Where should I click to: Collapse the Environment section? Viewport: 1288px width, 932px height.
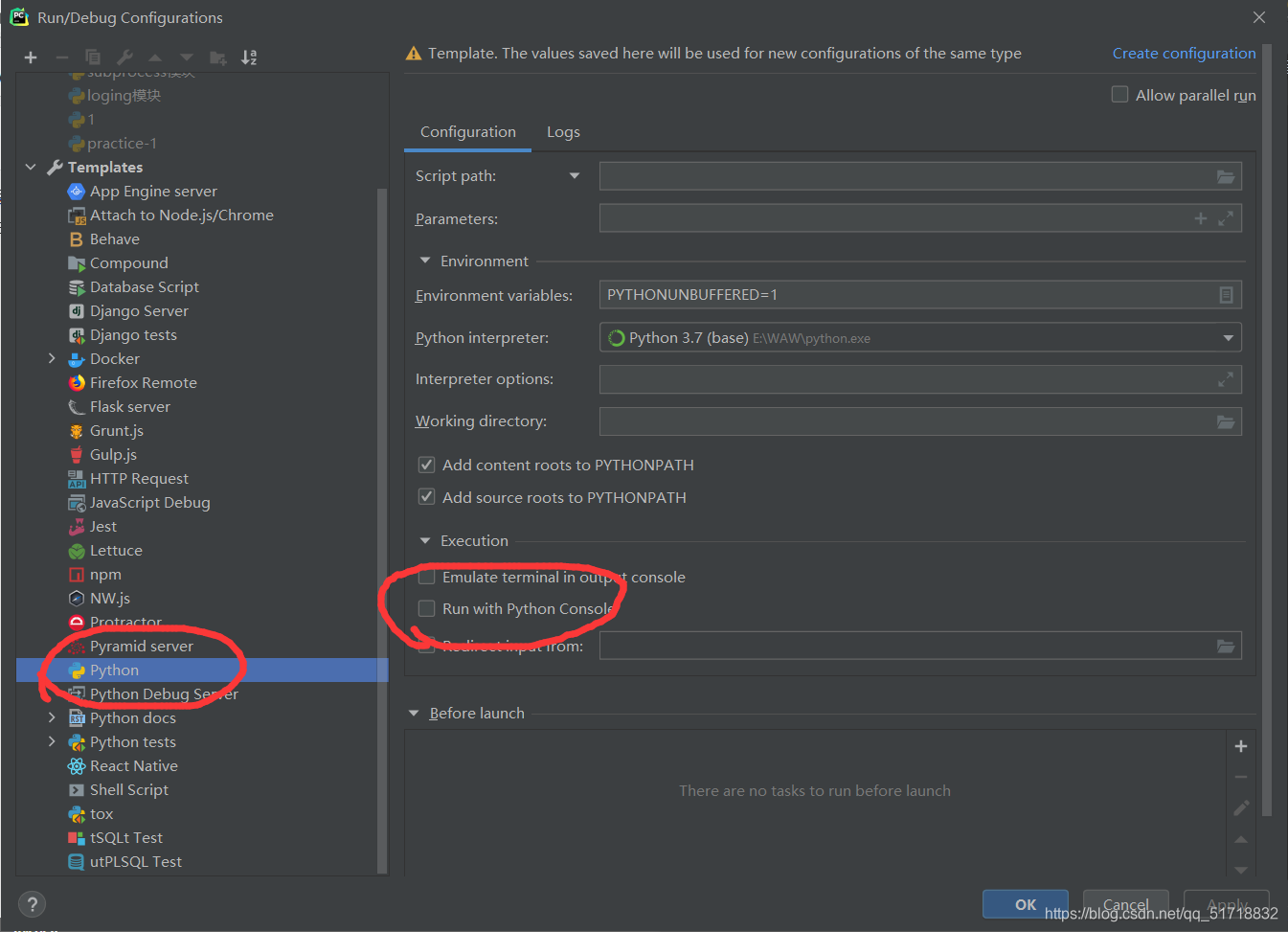425,261
